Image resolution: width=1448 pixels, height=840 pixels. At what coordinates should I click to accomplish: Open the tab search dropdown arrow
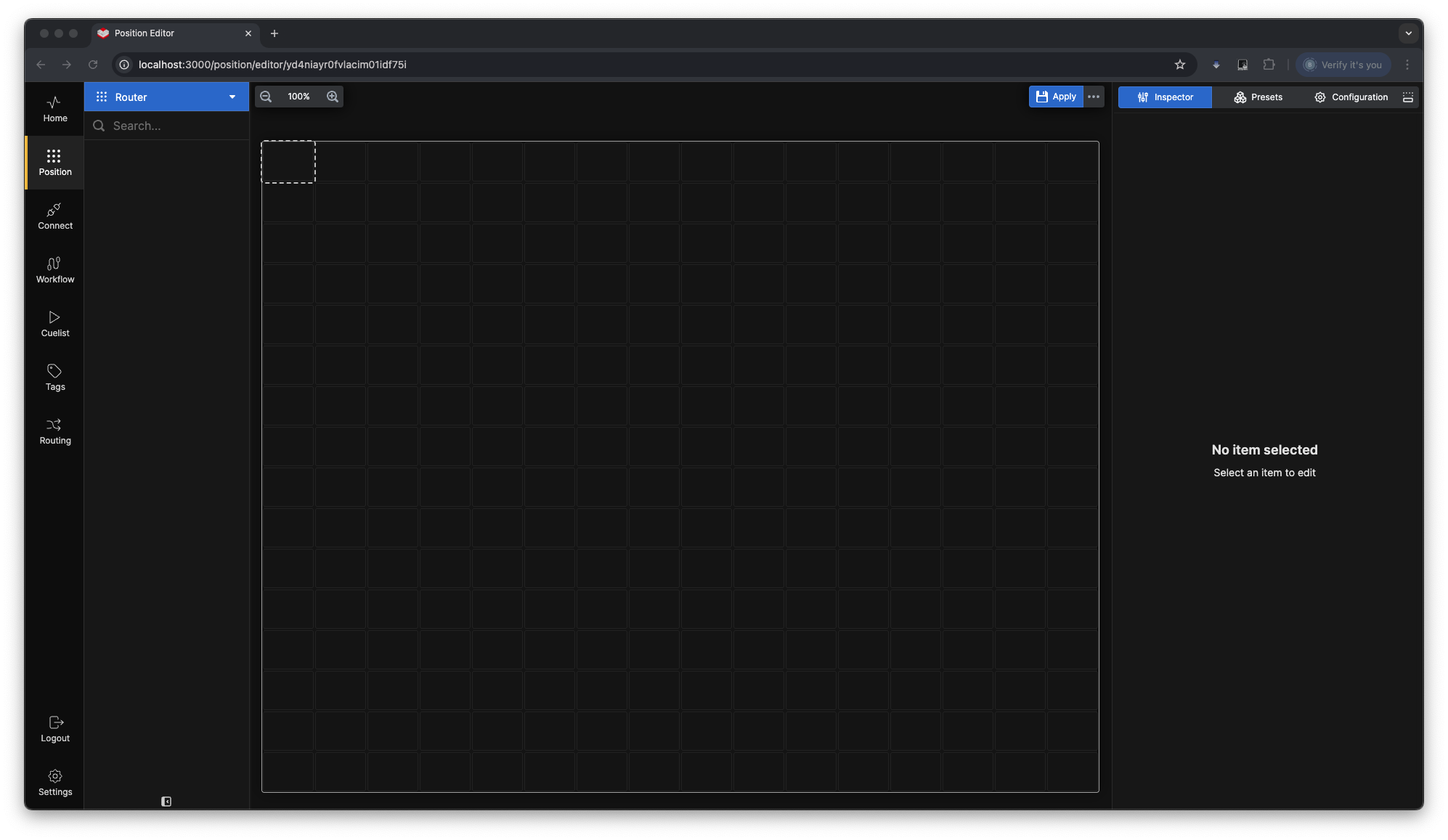[1408, 33]
